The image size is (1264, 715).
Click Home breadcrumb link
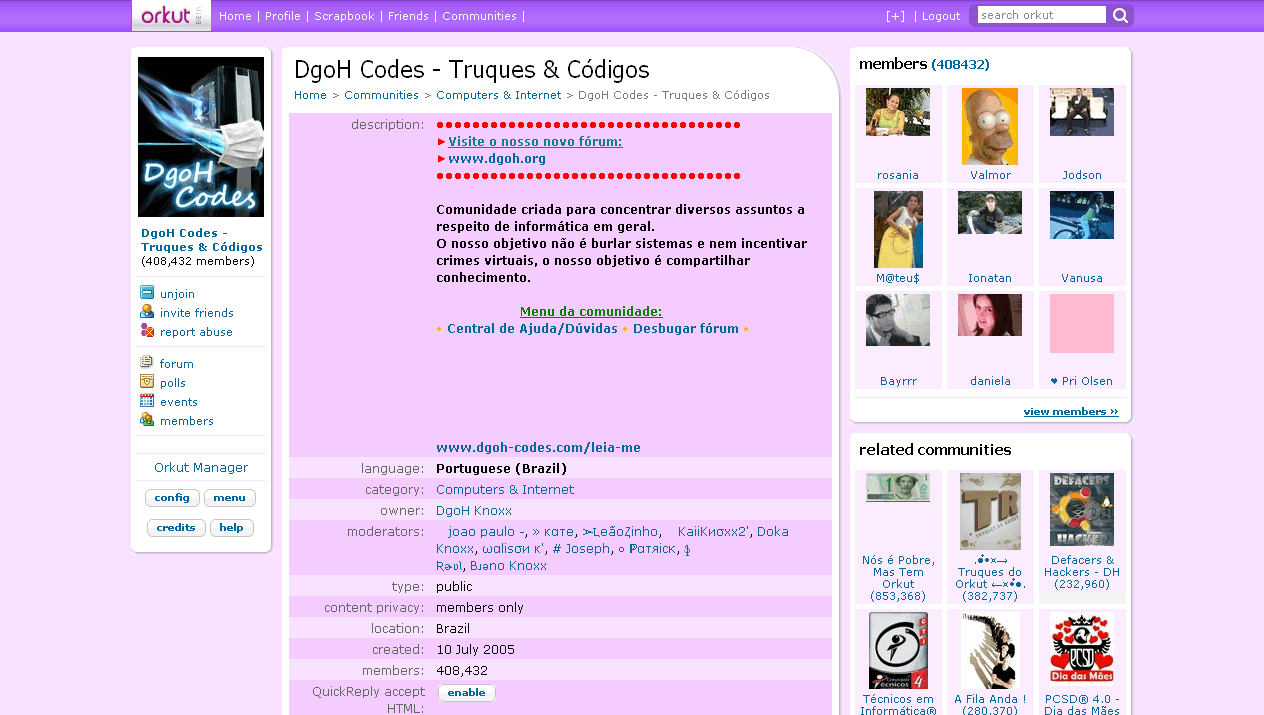(310, 95)
